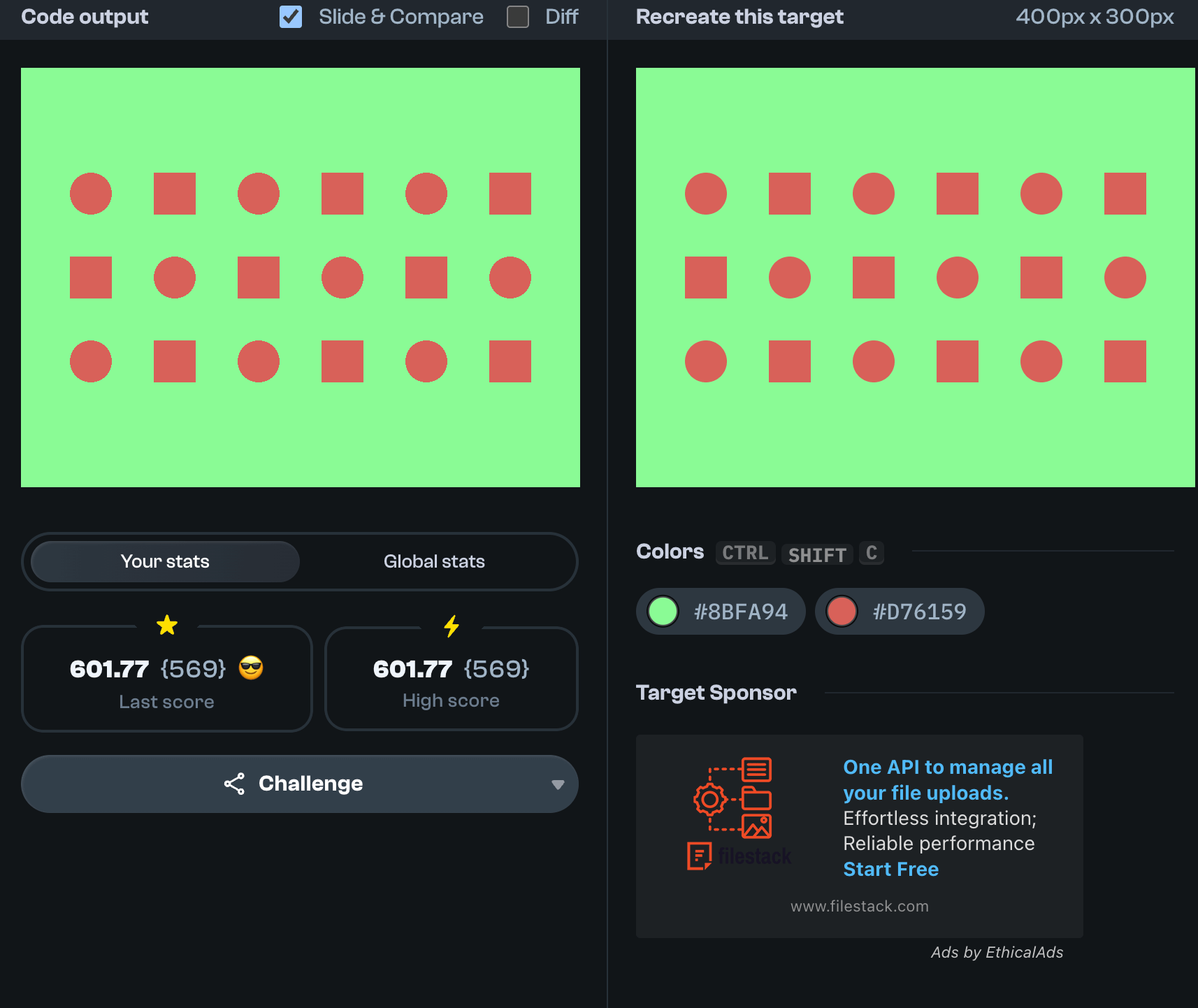Uncheck the Slide & Compare checkbox
1198x1008 pixels.
(x=291, y=17)
